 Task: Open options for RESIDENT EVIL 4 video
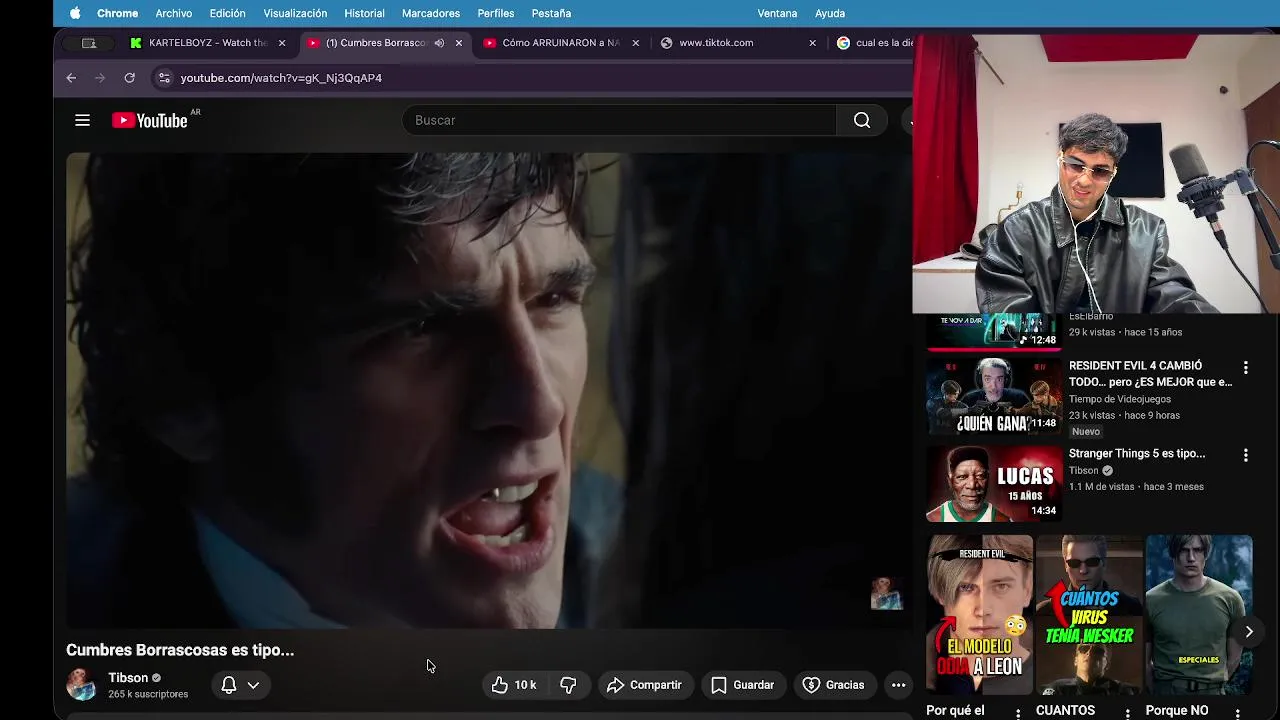click(x=1245, y=368)
